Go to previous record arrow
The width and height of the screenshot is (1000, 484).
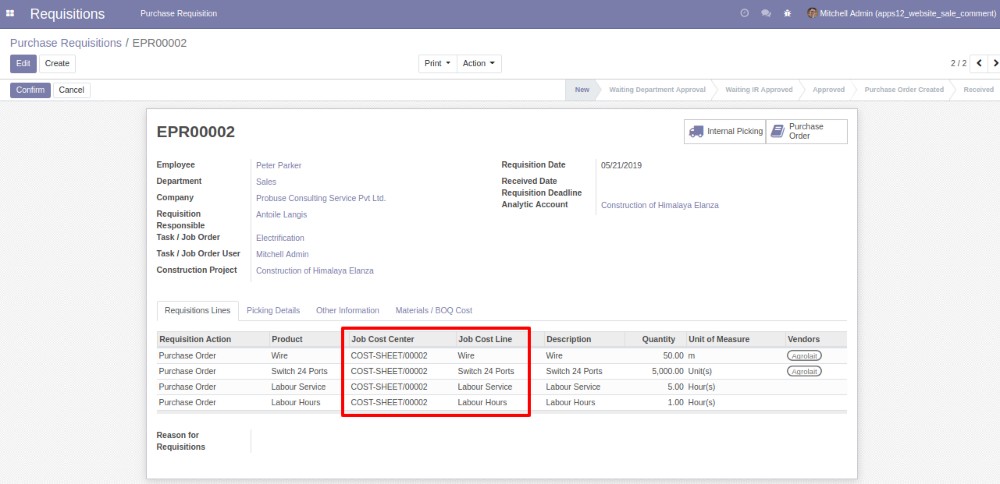click(978, 63)
